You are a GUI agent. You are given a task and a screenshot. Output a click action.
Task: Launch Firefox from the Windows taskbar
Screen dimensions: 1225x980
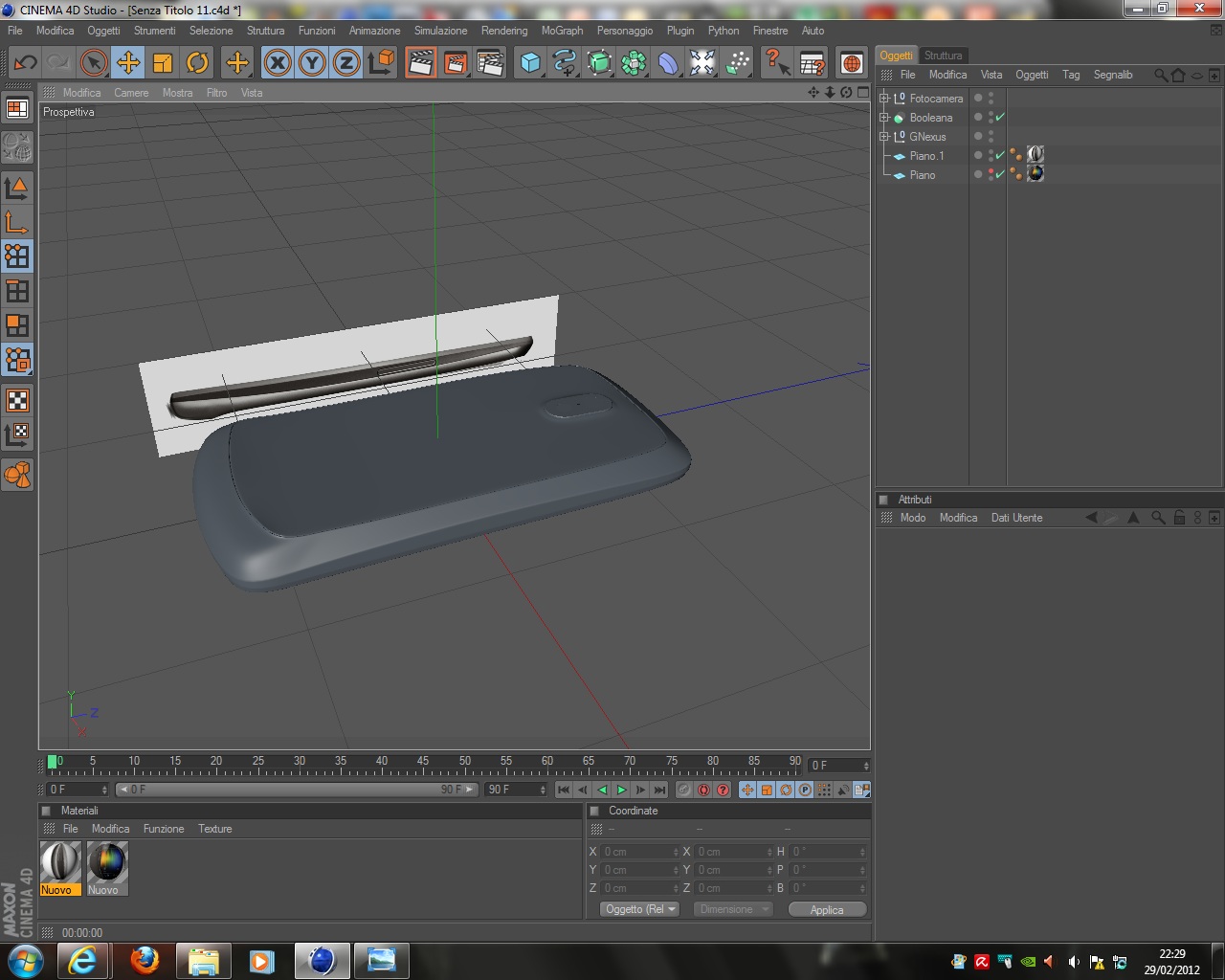pos(145,960)
